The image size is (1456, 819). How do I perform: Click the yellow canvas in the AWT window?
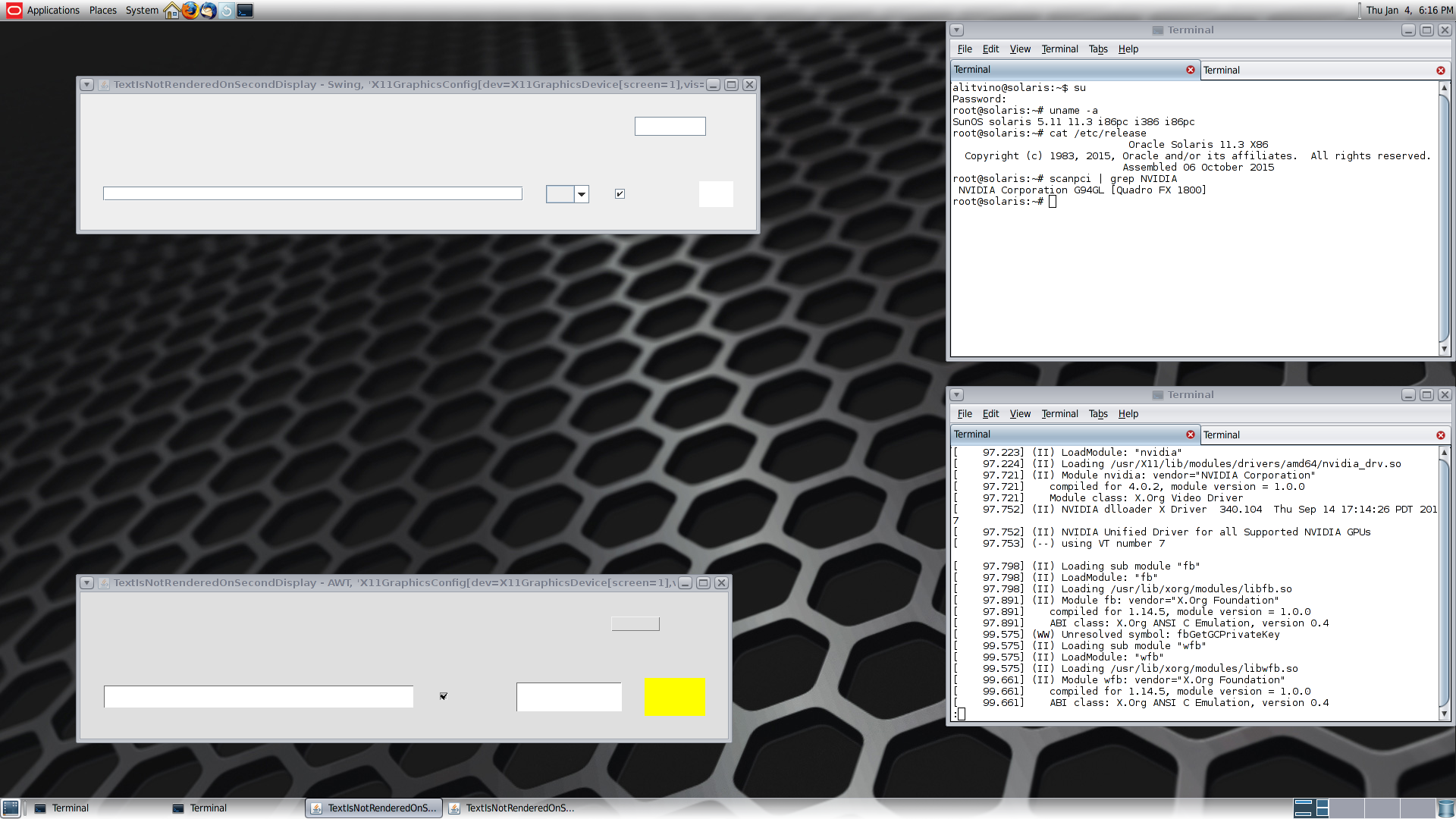[674, 696]
